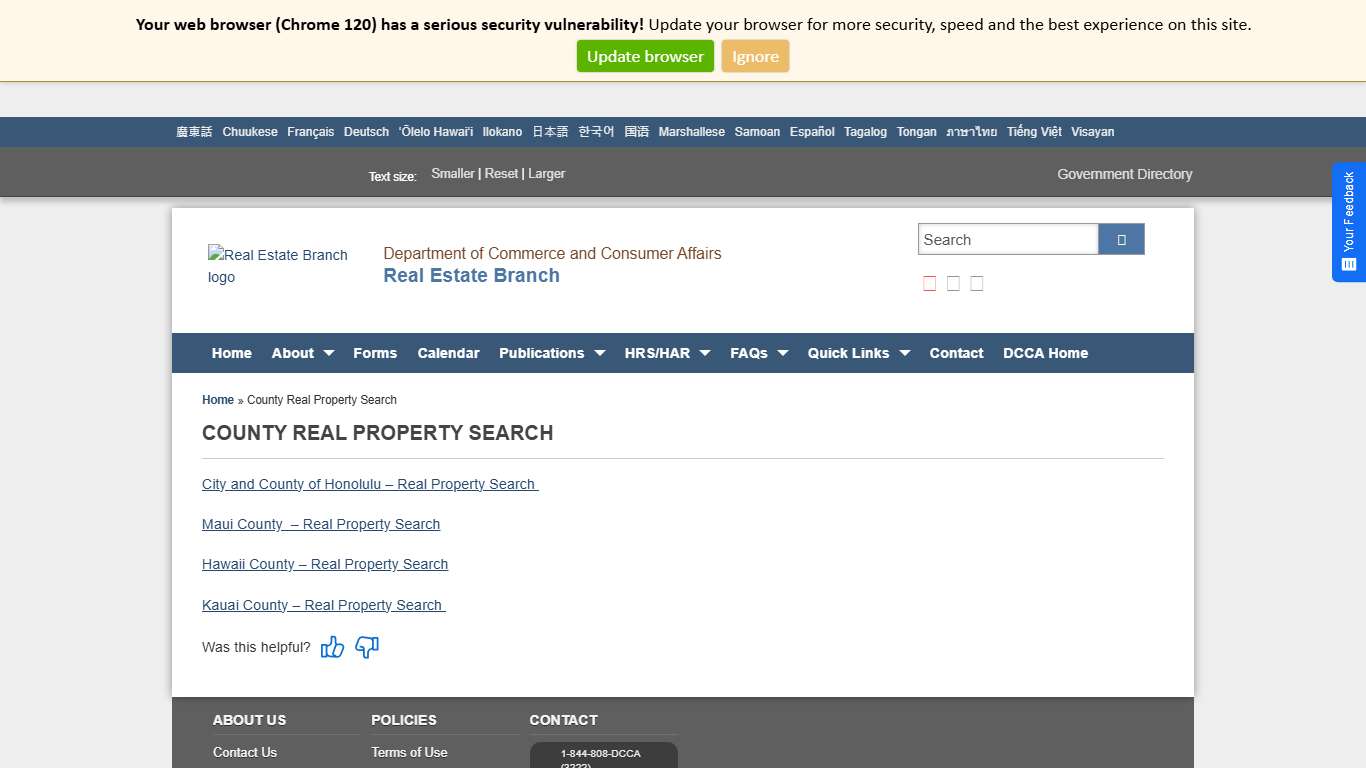The image size is (1366, 768).
Task: Open the Quick Links dropdown
Action: pos(858,353)
